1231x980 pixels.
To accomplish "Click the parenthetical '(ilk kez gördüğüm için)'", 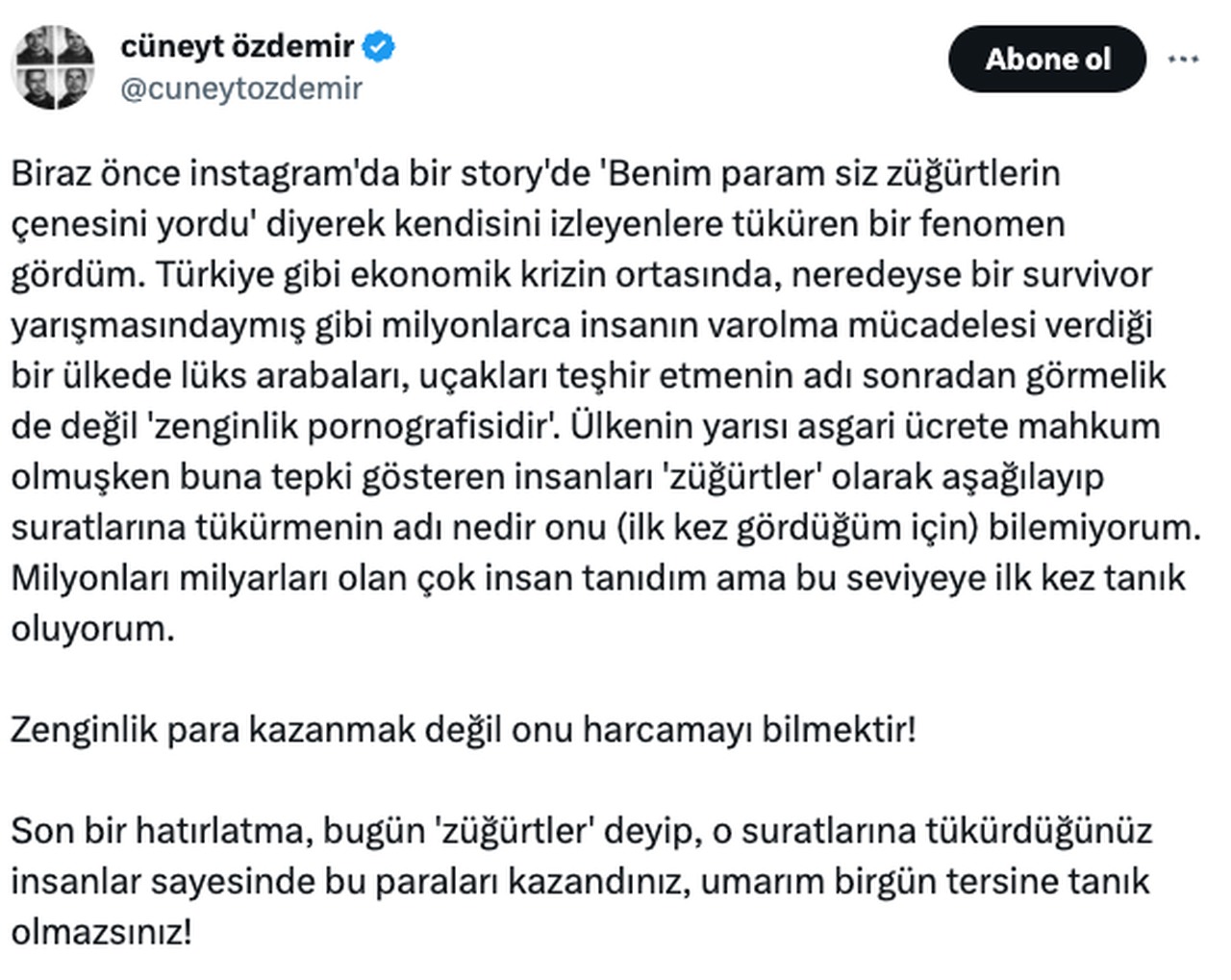I will pos(797,528).
